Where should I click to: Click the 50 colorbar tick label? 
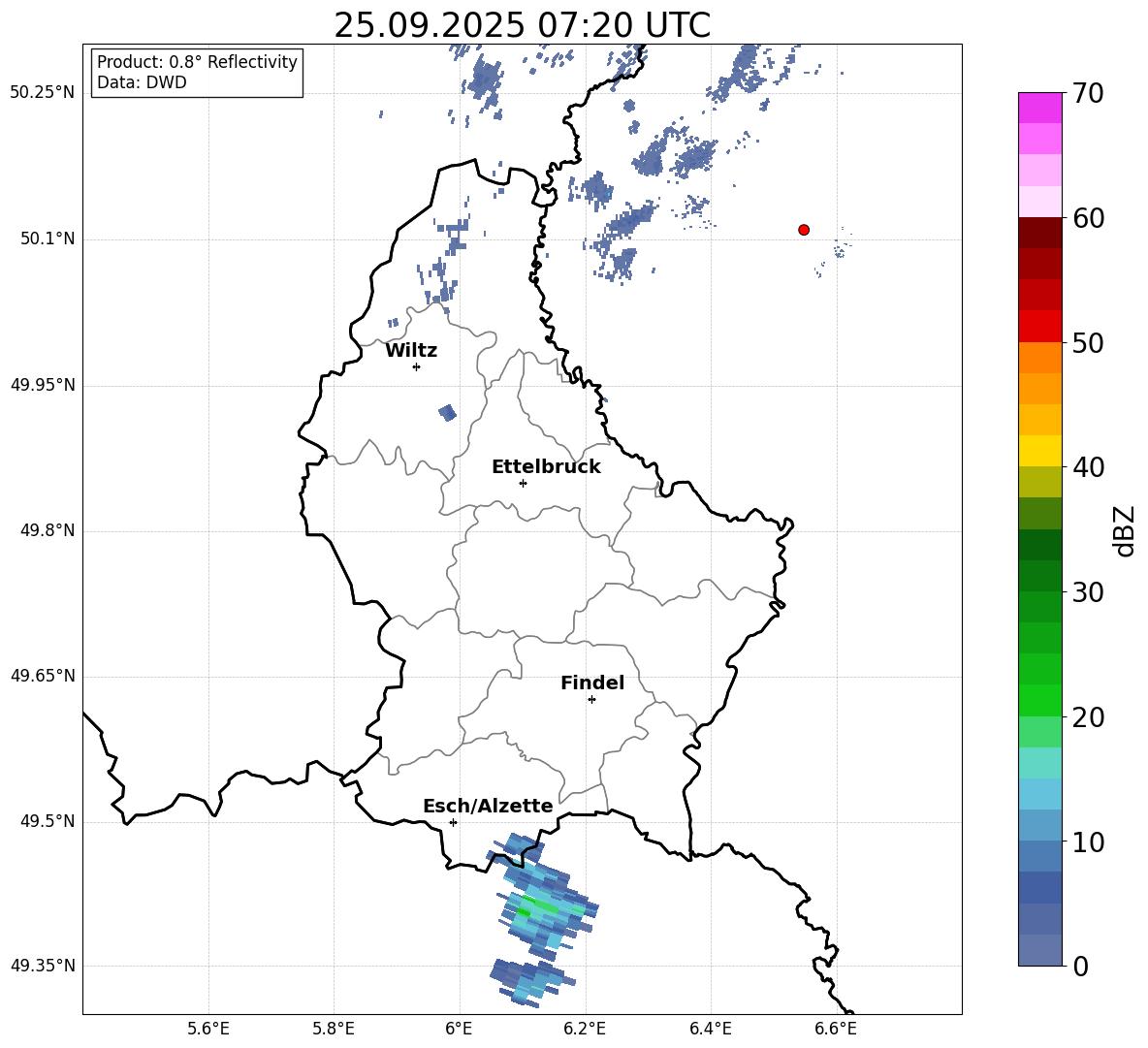[1088, 342]
